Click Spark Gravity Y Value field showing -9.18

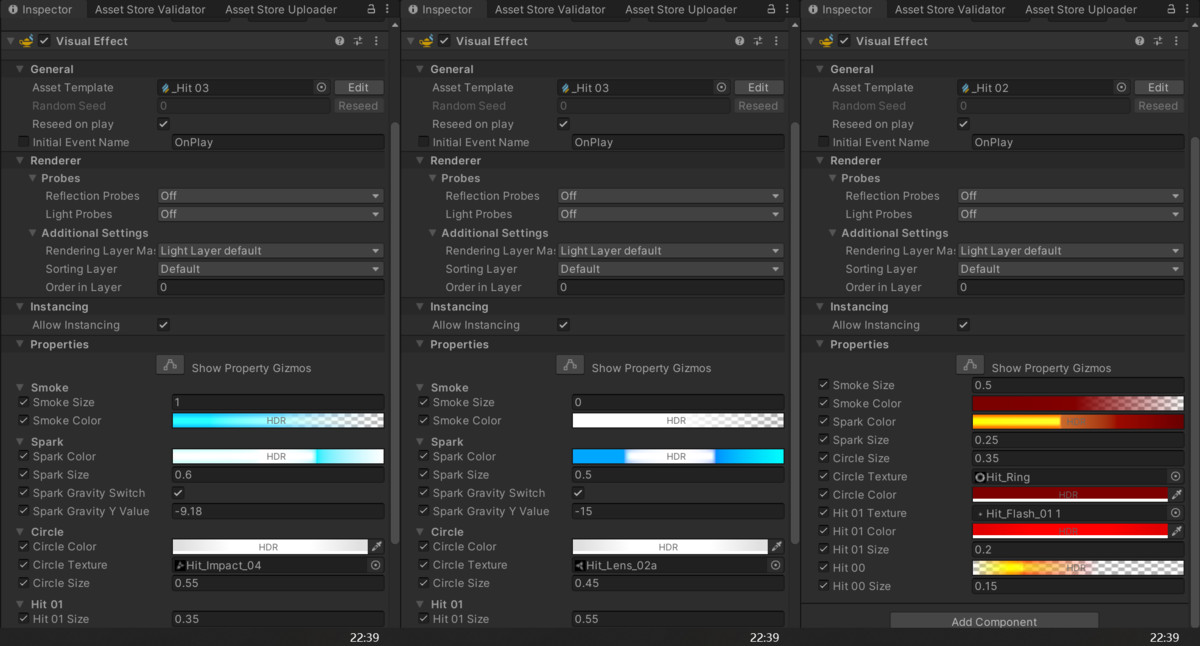[278, 511]
